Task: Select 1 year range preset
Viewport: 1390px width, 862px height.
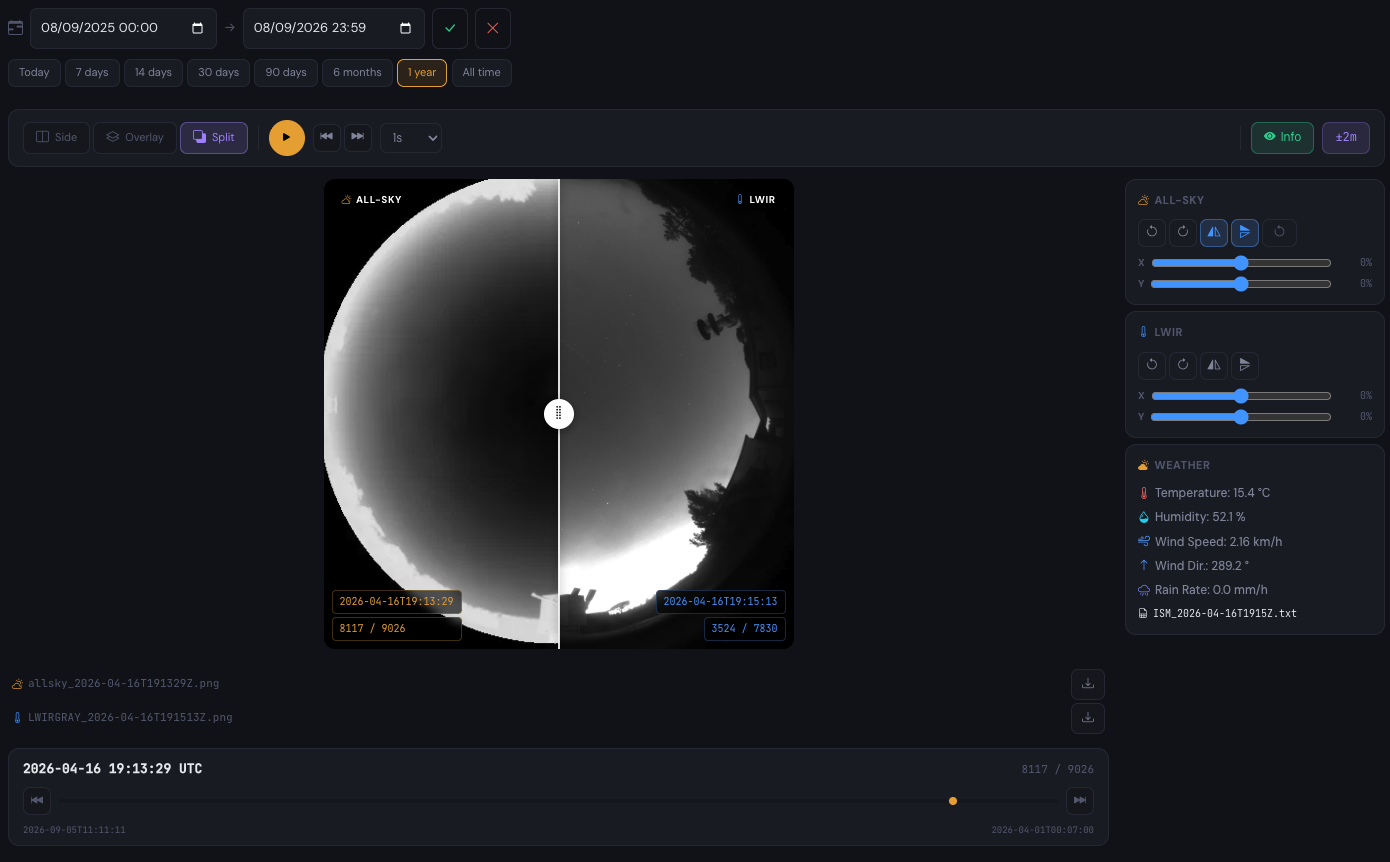Action: coord(422,73)
